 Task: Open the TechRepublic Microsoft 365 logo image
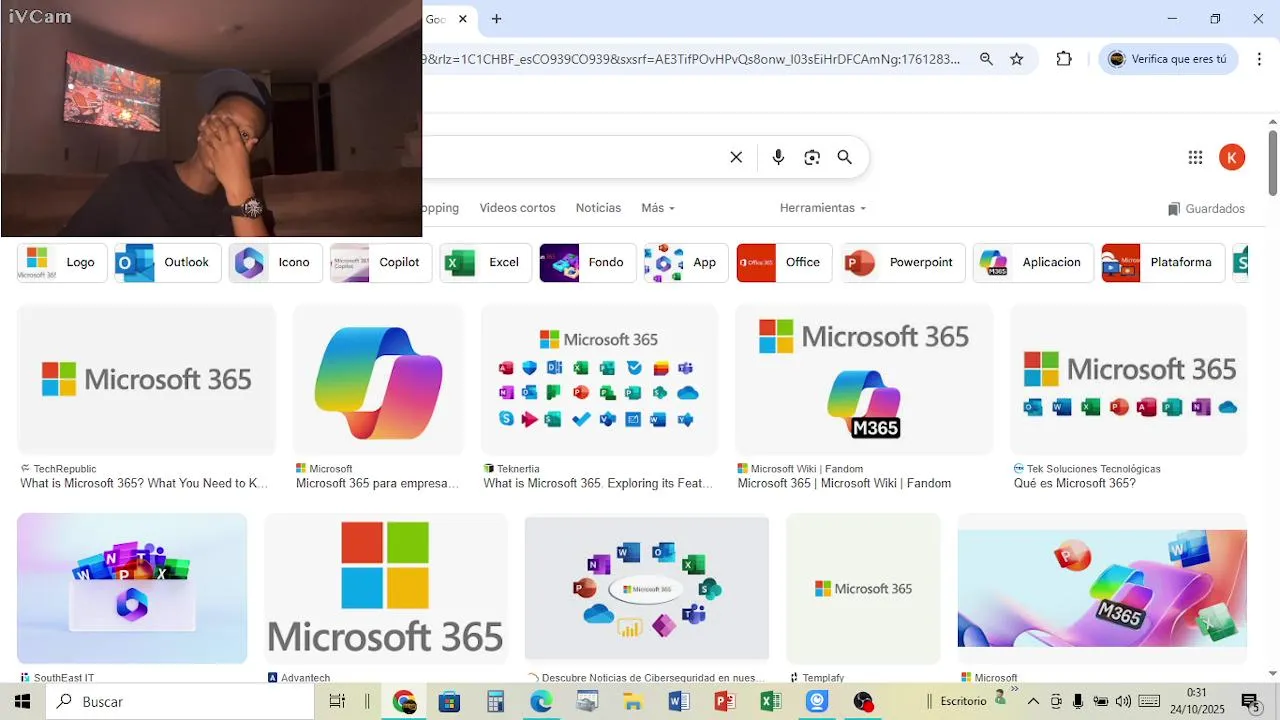(x=146, y=380)
